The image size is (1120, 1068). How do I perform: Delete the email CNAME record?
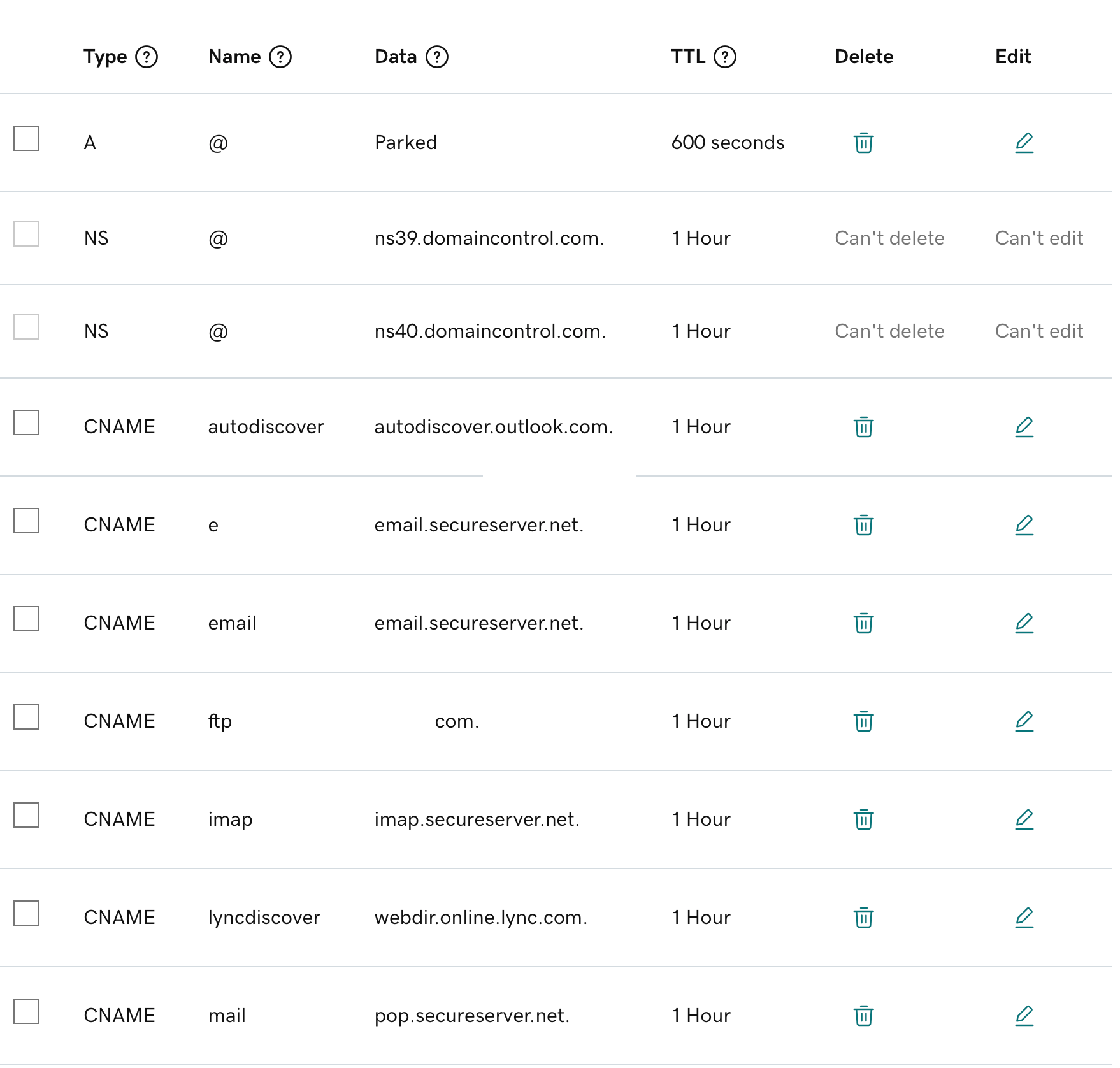(x=863, y=623)
